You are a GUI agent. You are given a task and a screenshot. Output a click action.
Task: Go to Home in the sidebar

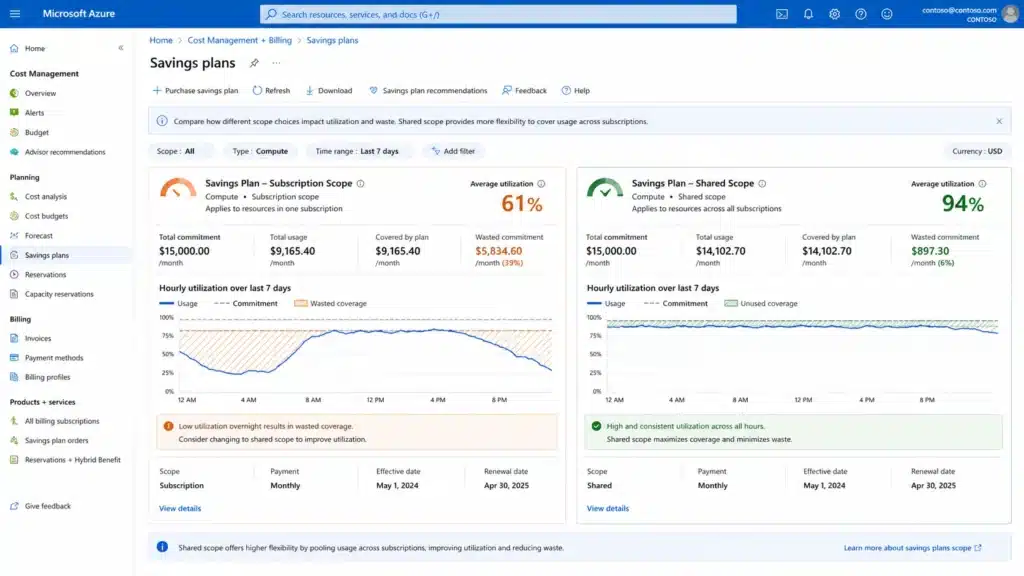pyautogui.click(x=35, y=48)
